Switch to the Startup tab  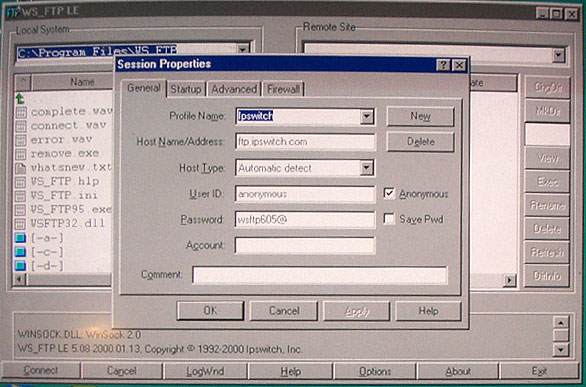click(186, 89)
